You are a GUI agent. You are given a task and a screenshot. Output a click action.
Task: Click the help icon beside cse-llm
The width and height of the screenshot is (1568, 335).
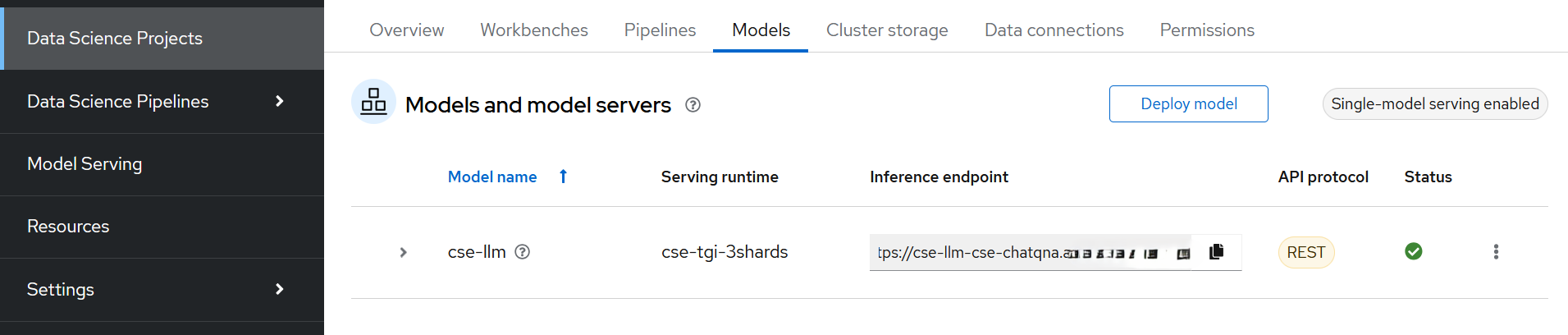[x=522, y=252]
